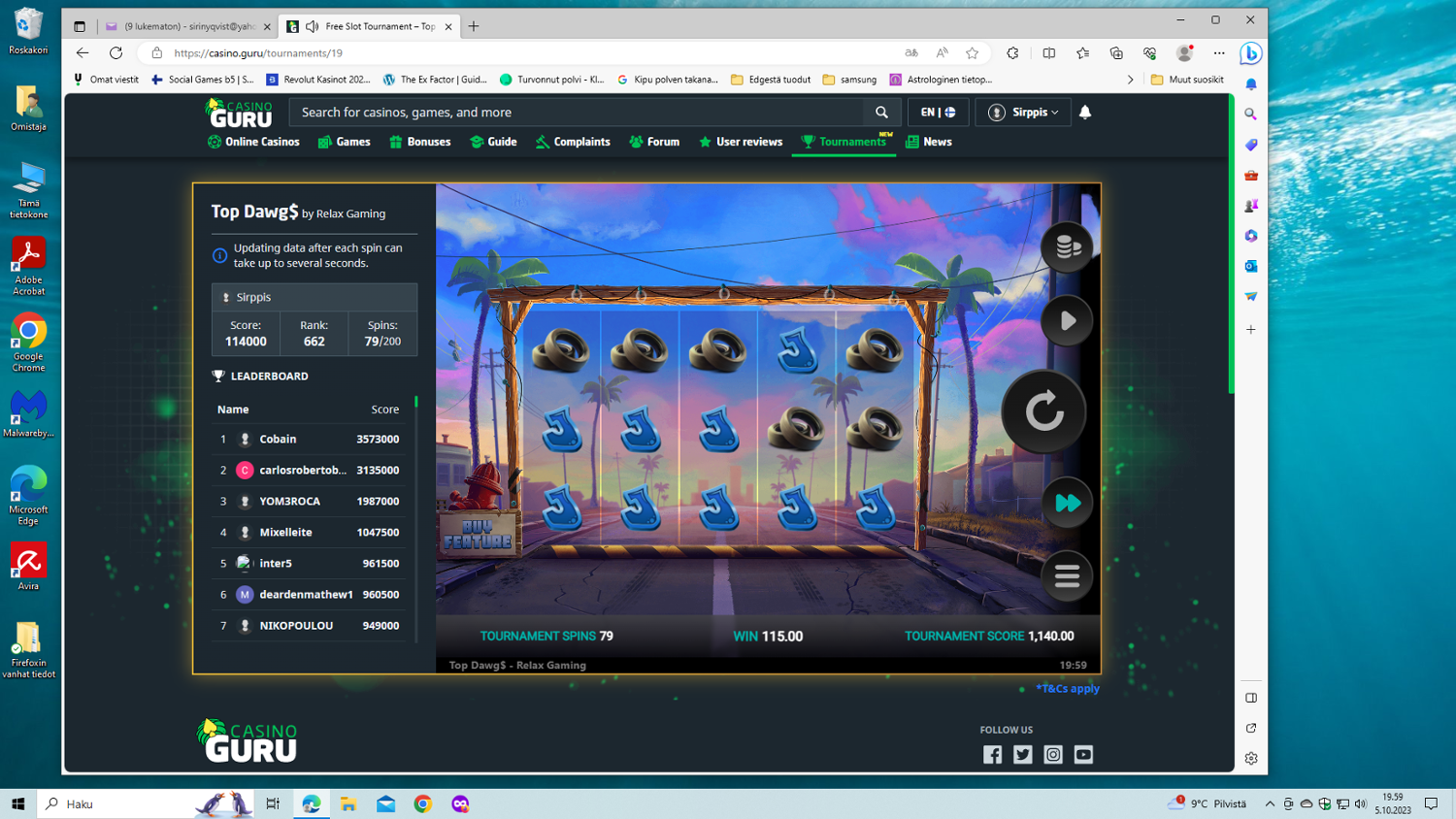The height and width of the screenshot is (819, 1456).
Task: Click the address bar URL
Action: coord(258,53)
